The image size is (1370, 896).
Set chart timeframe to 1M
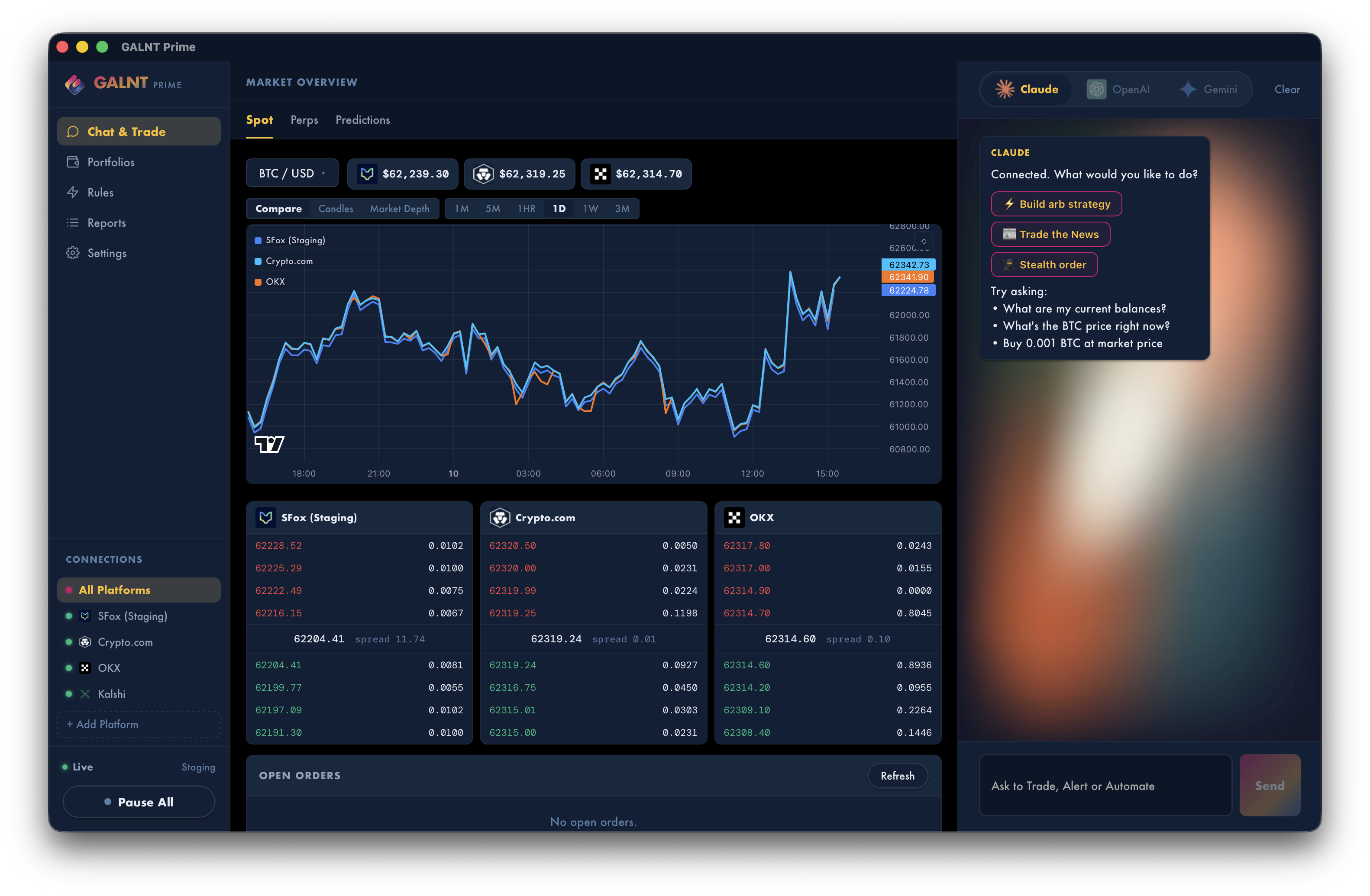461,208
